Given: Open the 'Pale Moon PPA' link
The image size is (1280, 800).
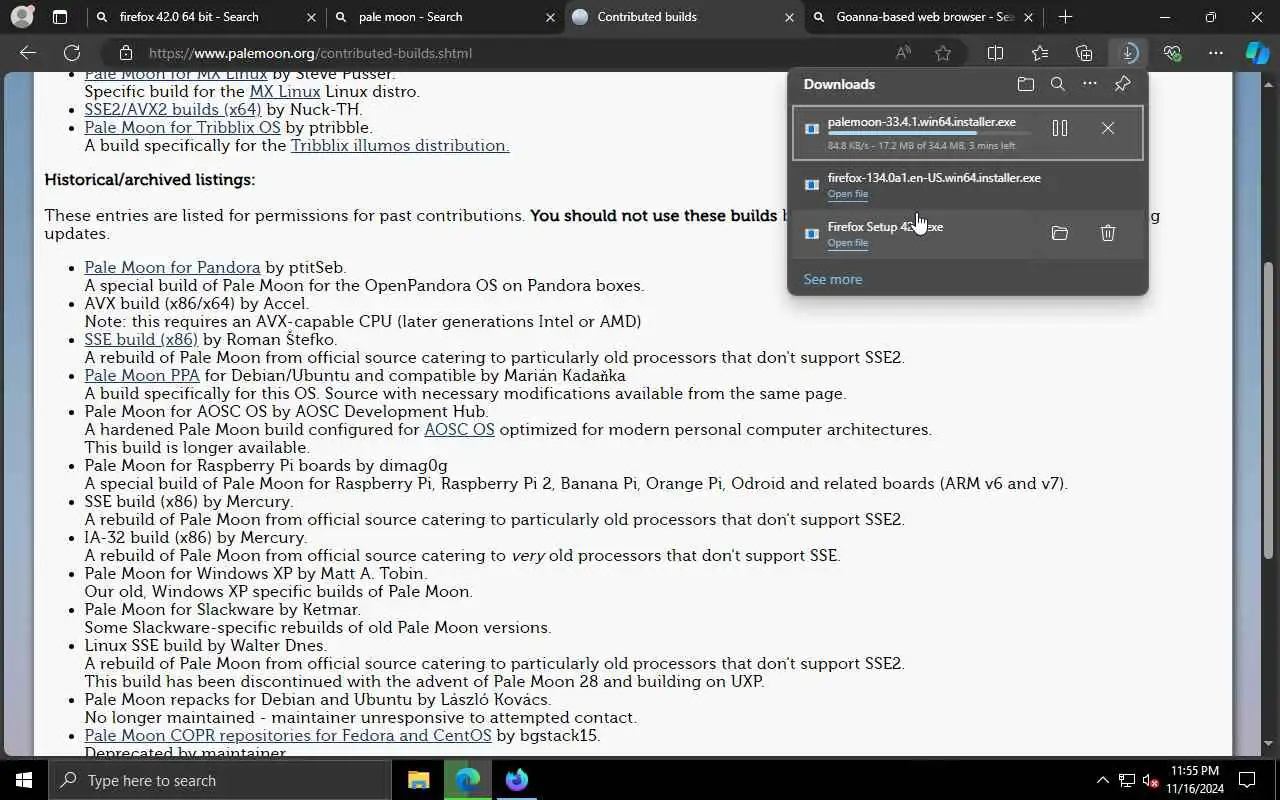Looking at the screenshot, I should [142, 375].
